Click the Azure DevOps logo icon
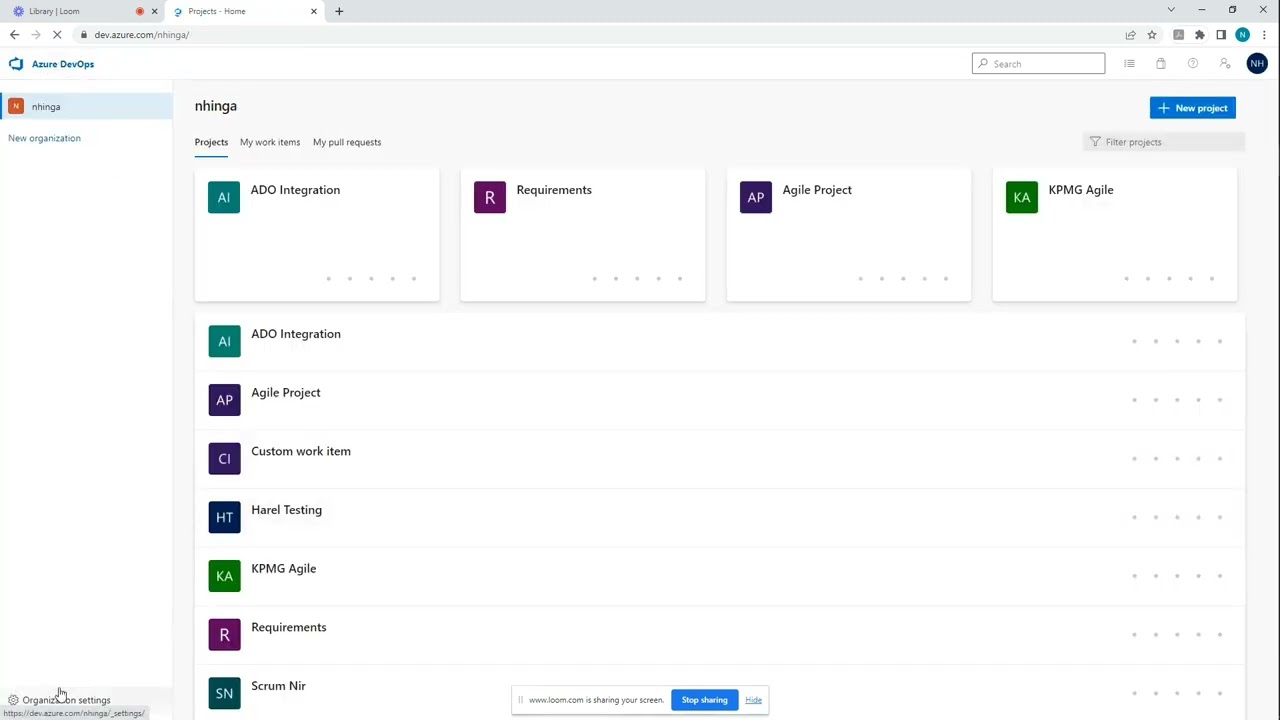 click(16, 64)
